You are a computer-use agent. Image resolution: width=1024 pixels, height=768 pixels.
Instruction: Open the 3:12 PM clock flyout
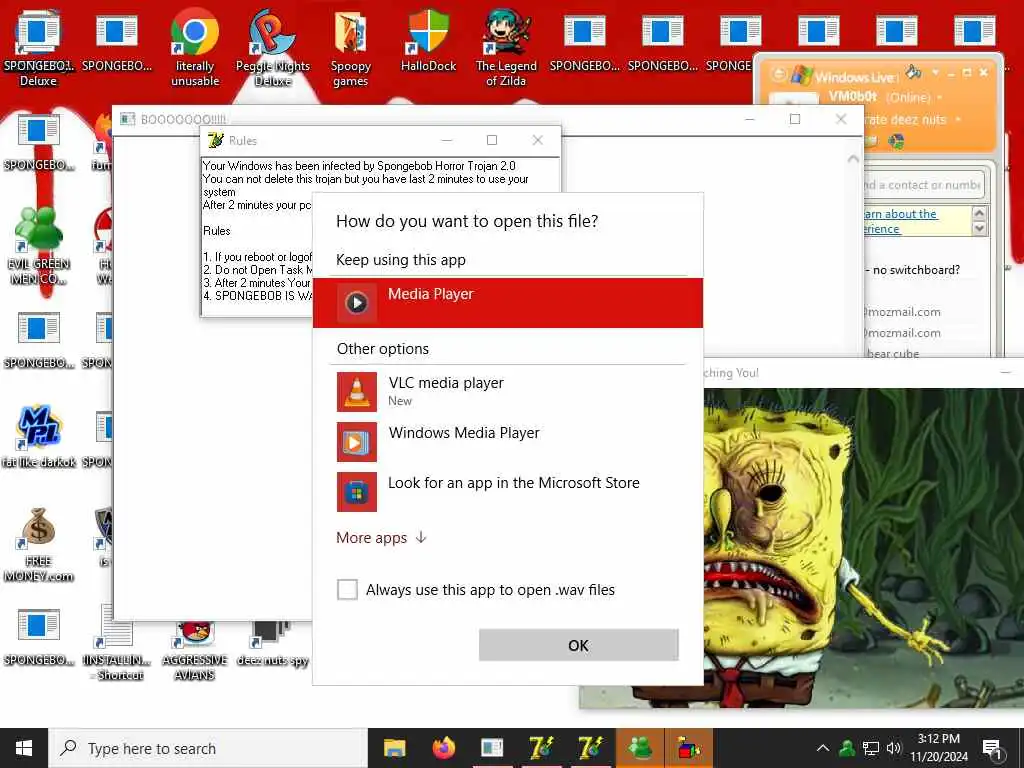938,748
